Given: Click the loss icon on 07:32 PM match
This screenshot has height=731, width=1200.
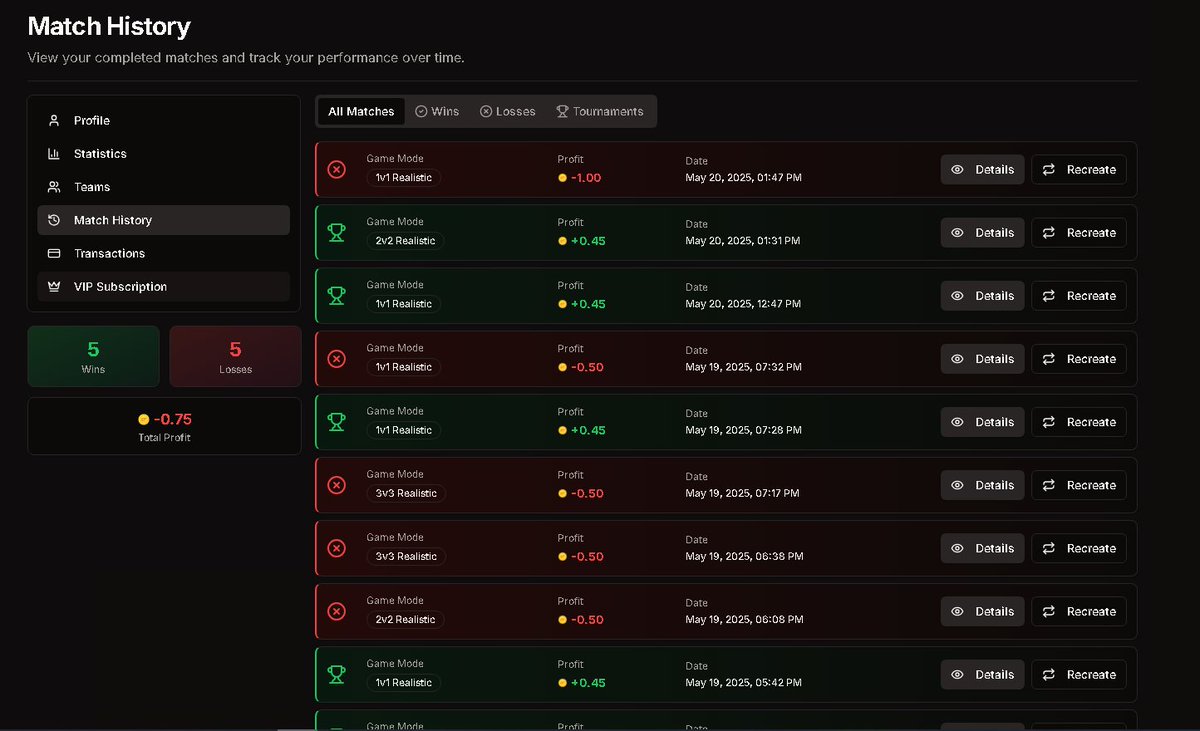Looking at the screenshot, I should [x=337, y=359].
